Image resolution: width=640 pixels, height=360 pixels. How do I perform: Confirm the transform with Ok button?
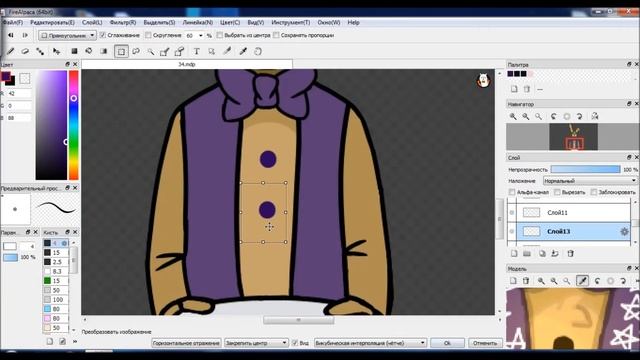pyautogui.click(x=447, y=343)
